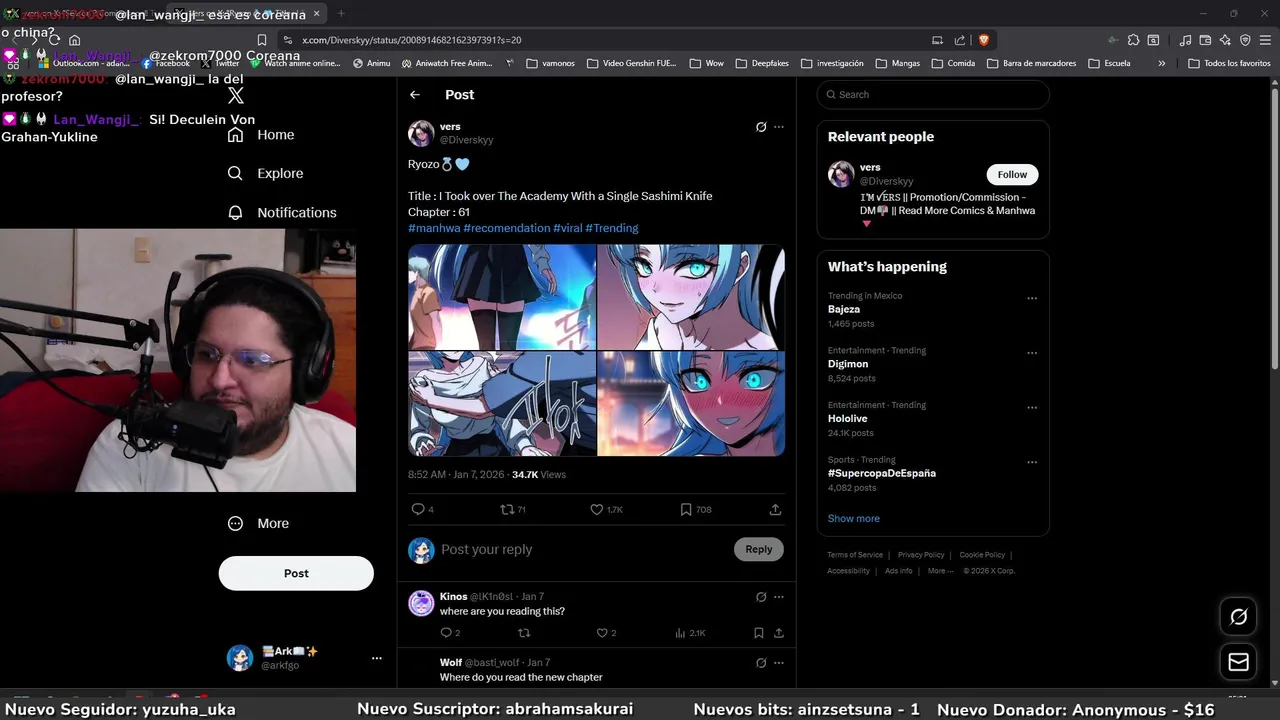Open the #viral hashtag link
The height and width of the screenshot is (720, 1280).
tap(568, 228)
